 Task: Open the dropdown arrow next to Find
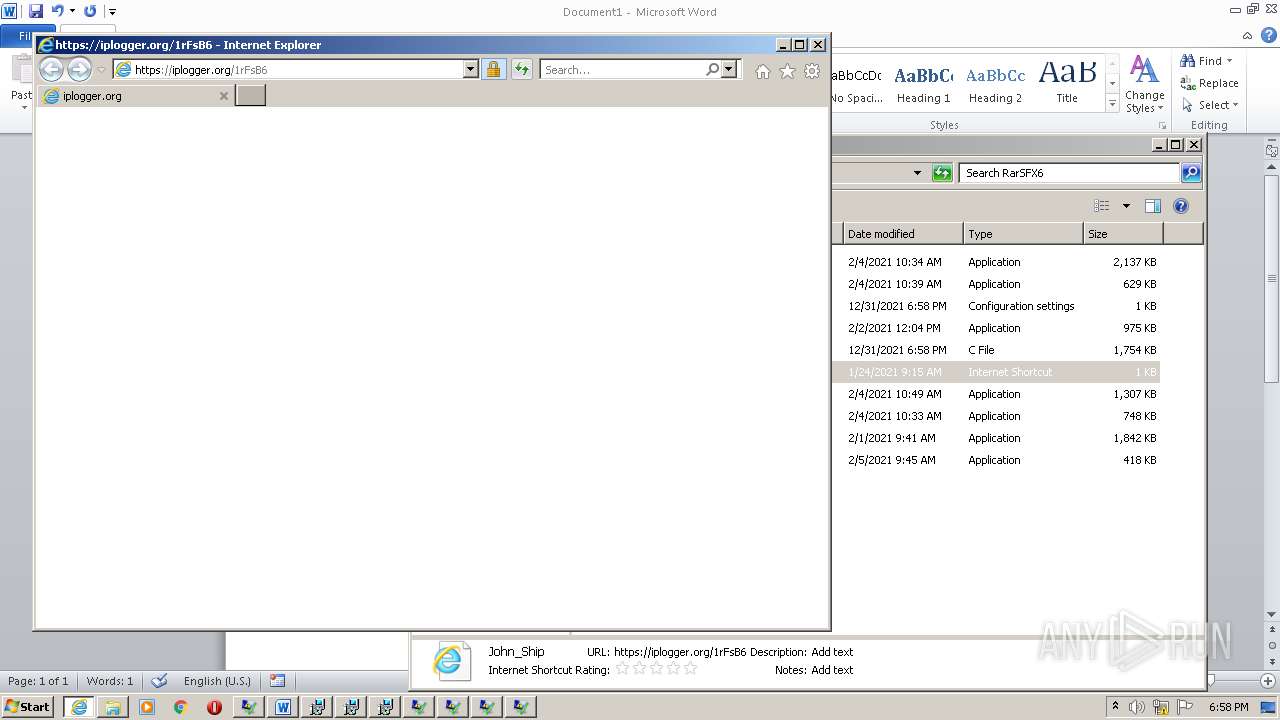[x=1230, y=61]
